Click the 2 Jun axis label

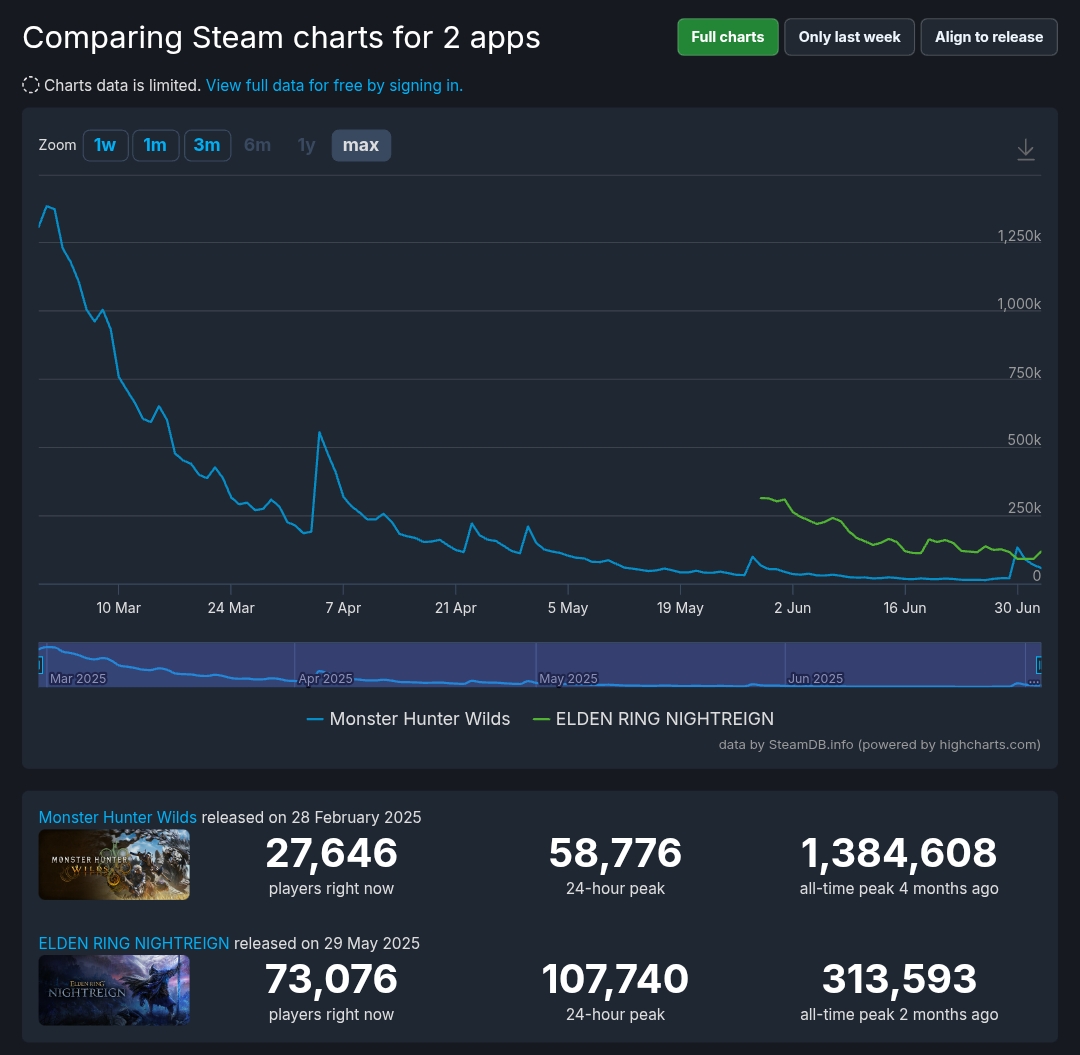(792, 608)
